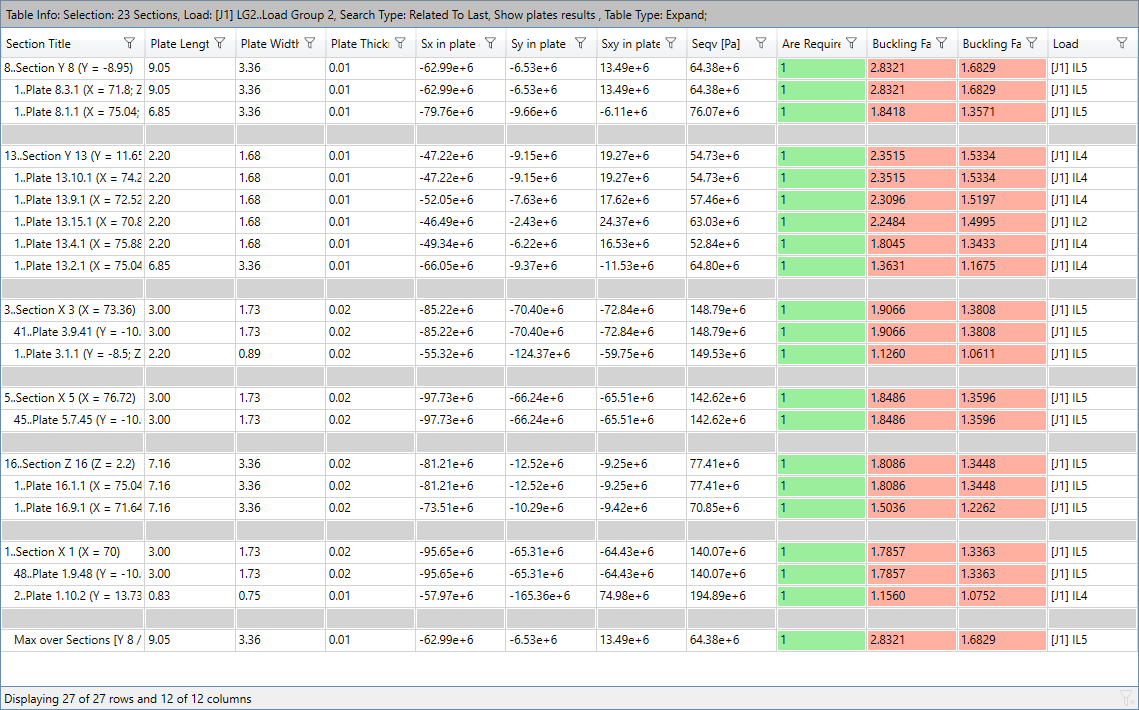The image size is (1139, 710).
Task: Select the Section Z 16 group row
Action: pos(70,463)
